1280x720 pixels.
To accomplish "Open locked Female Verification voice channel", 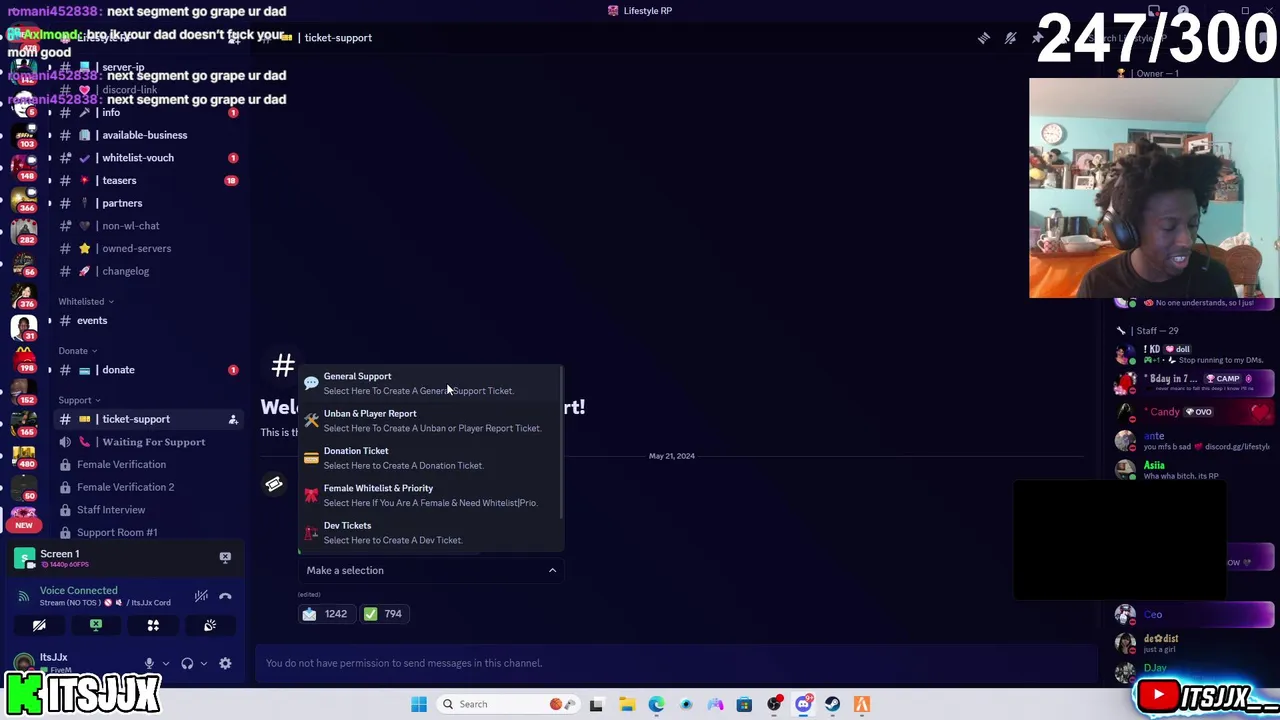I will [147, 465].
